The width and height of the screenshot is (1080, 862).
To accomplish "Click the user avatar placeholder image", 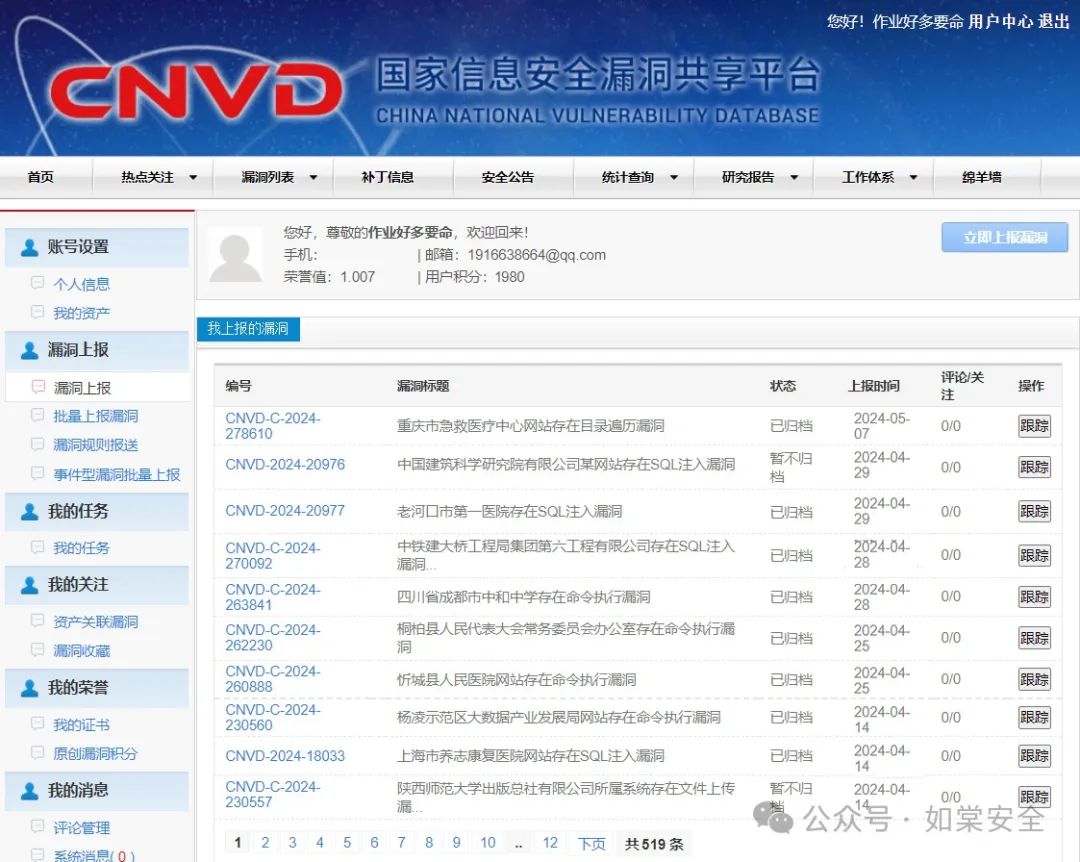I will point(236,256).
